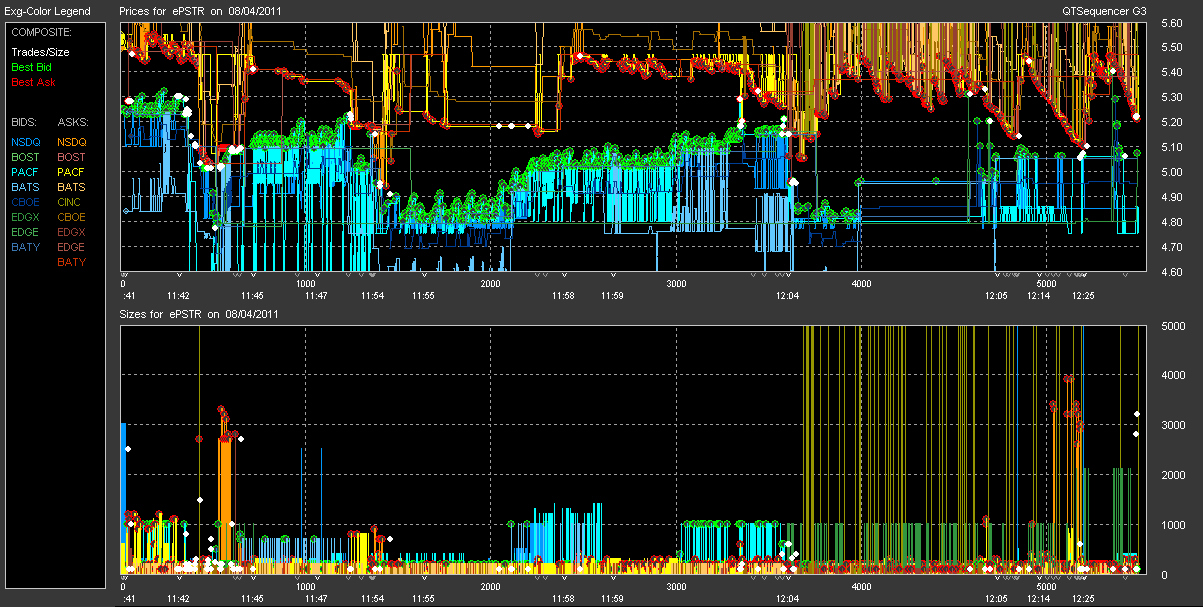Click the 11:58 time label under sizes chart
Image resolution: width=1203 pixels, height=607 pixels.
(563, 597)
